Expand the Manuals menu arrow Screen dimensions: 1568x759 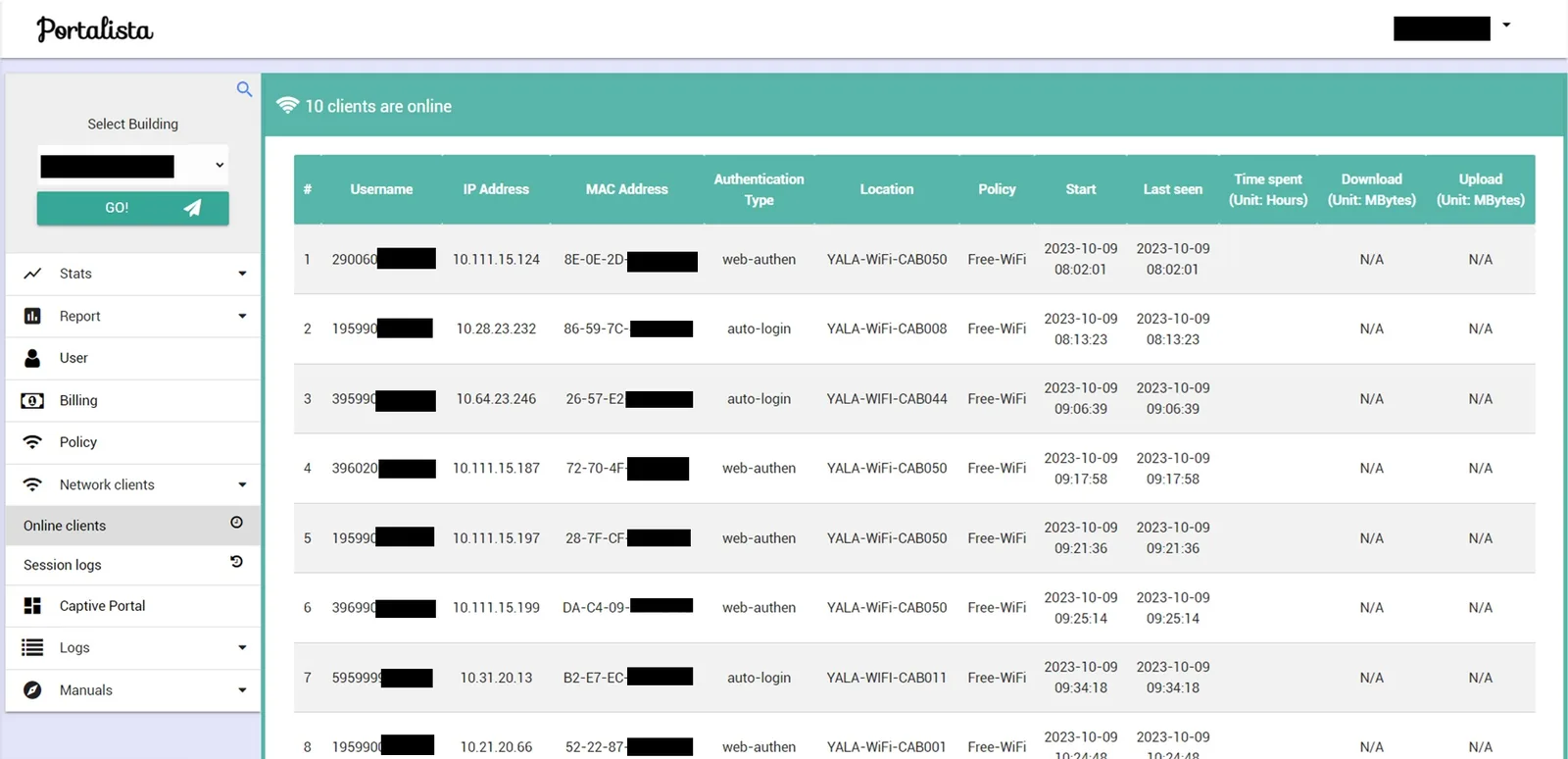coord(242,690)
